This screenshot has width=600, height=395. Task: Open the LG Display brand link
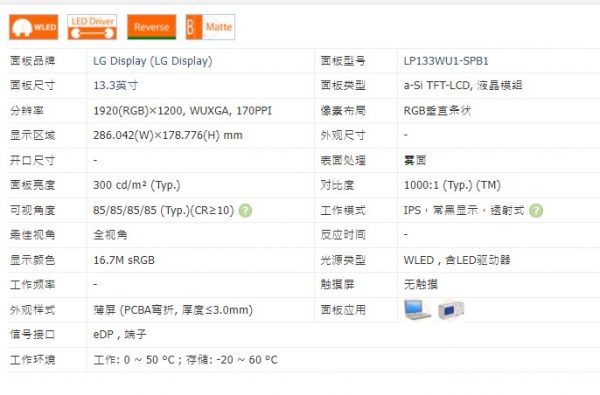coord(153,61)
